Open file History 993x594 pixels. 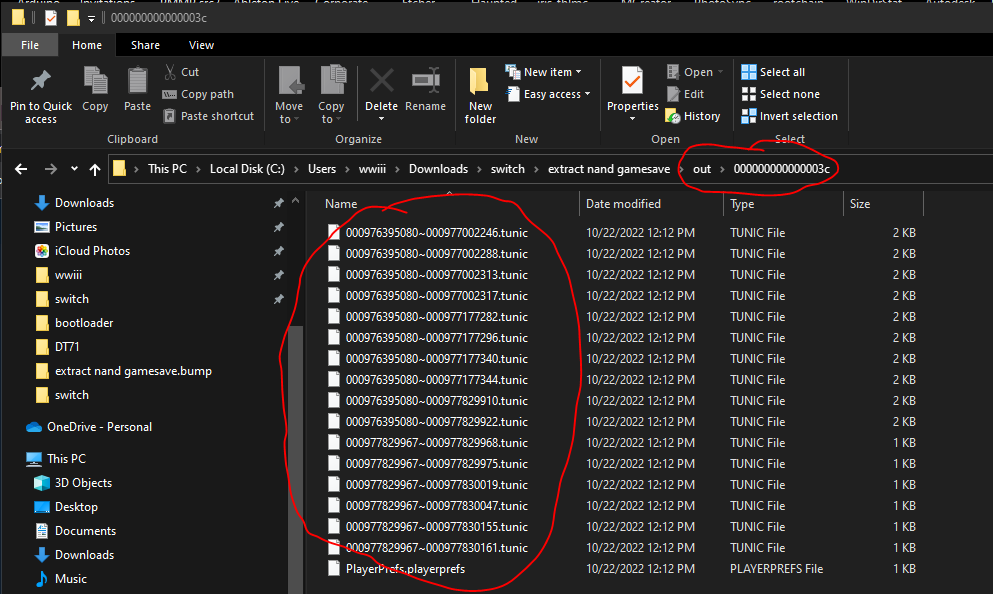point(693,117)
